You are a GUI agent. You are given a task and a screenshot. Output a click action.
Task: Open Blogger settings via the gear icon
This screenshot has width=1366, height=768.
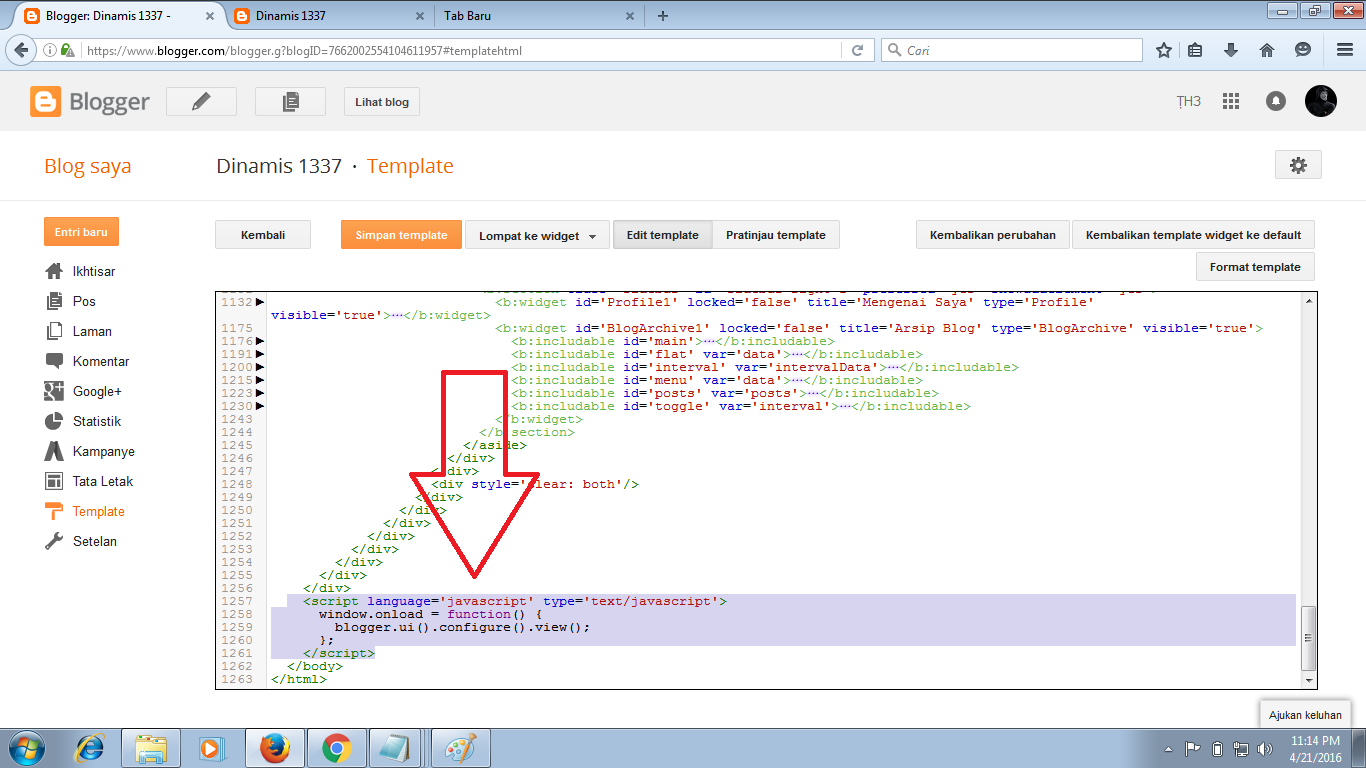coord(1297,164)
